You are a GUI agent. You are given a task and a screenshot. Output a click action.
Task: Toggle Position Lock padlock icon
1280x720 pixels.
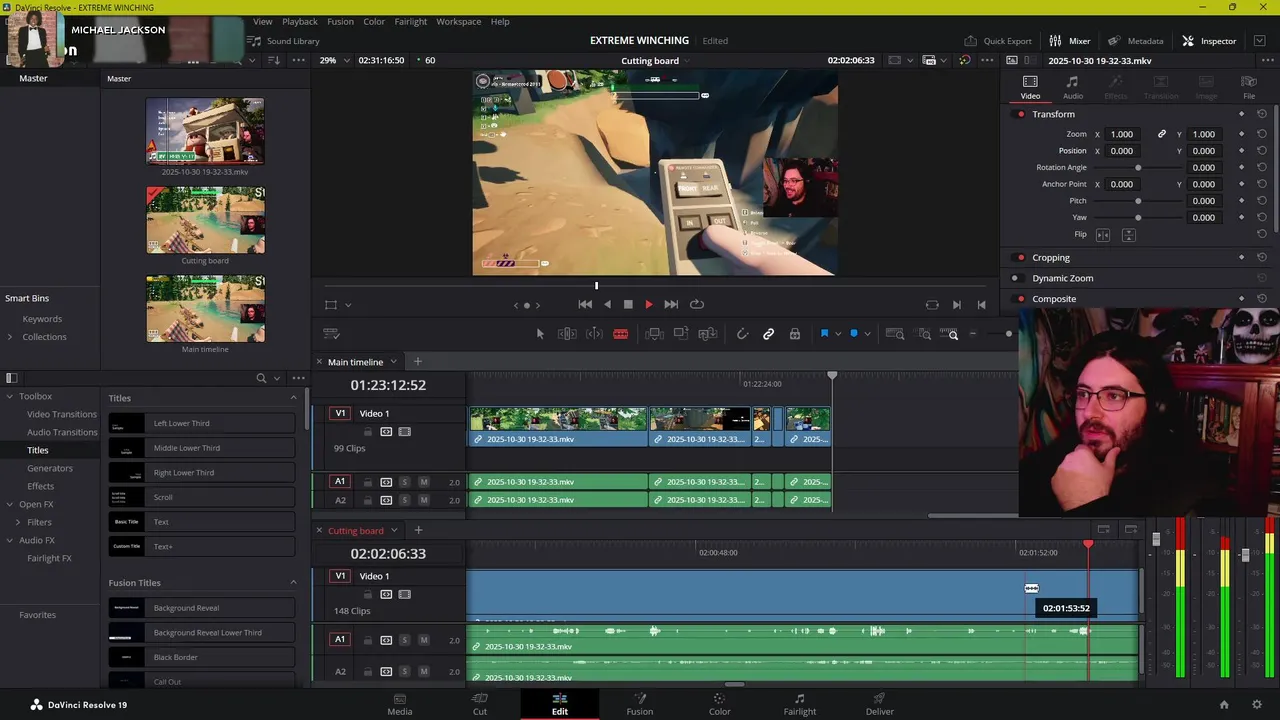[795, 334]
